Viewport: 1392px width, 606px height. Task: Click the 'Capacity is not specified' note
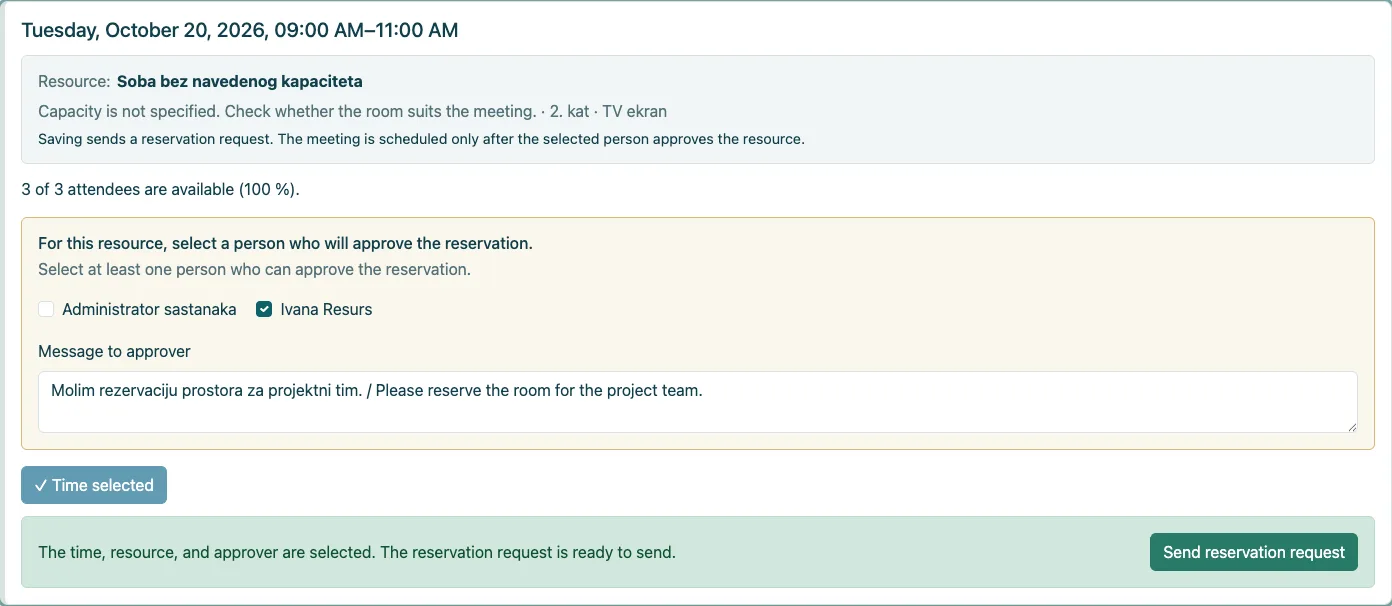pos(287,111)
